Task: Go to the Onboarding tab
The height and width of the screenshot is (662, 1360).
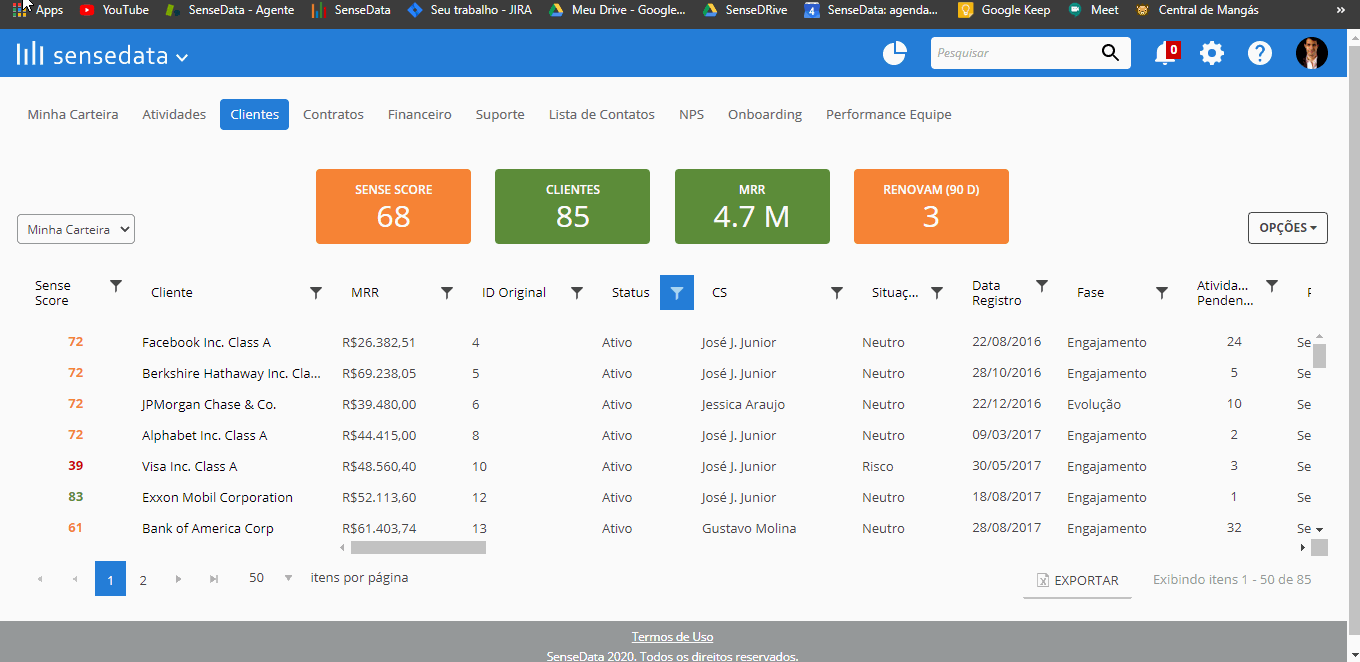Action: click(765, 115)
